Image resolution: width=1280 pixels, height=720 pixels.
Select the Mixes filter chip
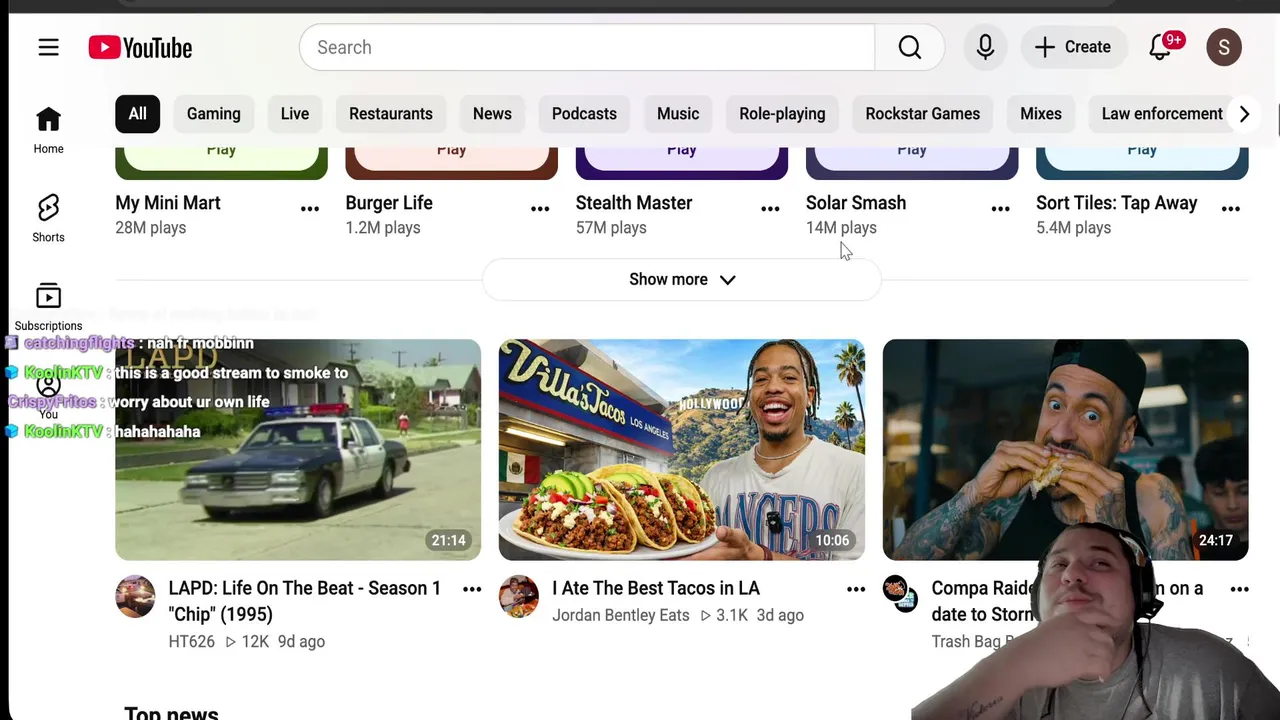click(x=1041, y=114)
